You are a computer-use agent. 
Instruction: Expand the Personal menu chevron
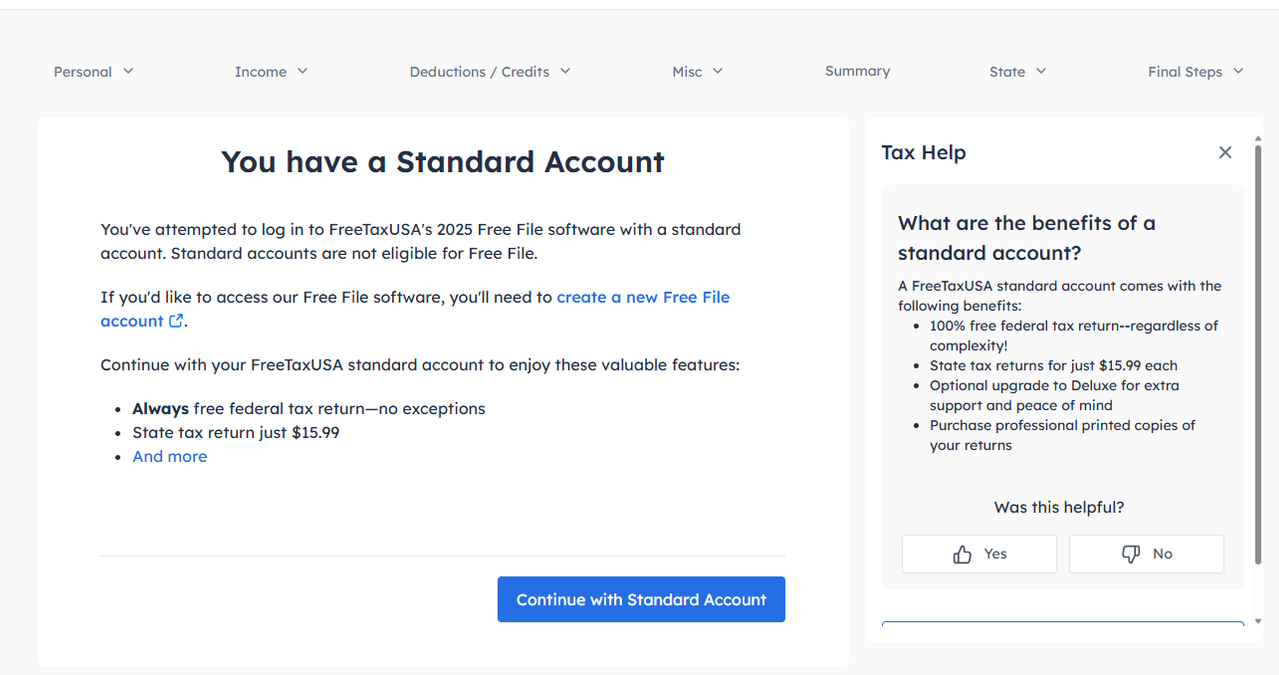pos(128,71)
